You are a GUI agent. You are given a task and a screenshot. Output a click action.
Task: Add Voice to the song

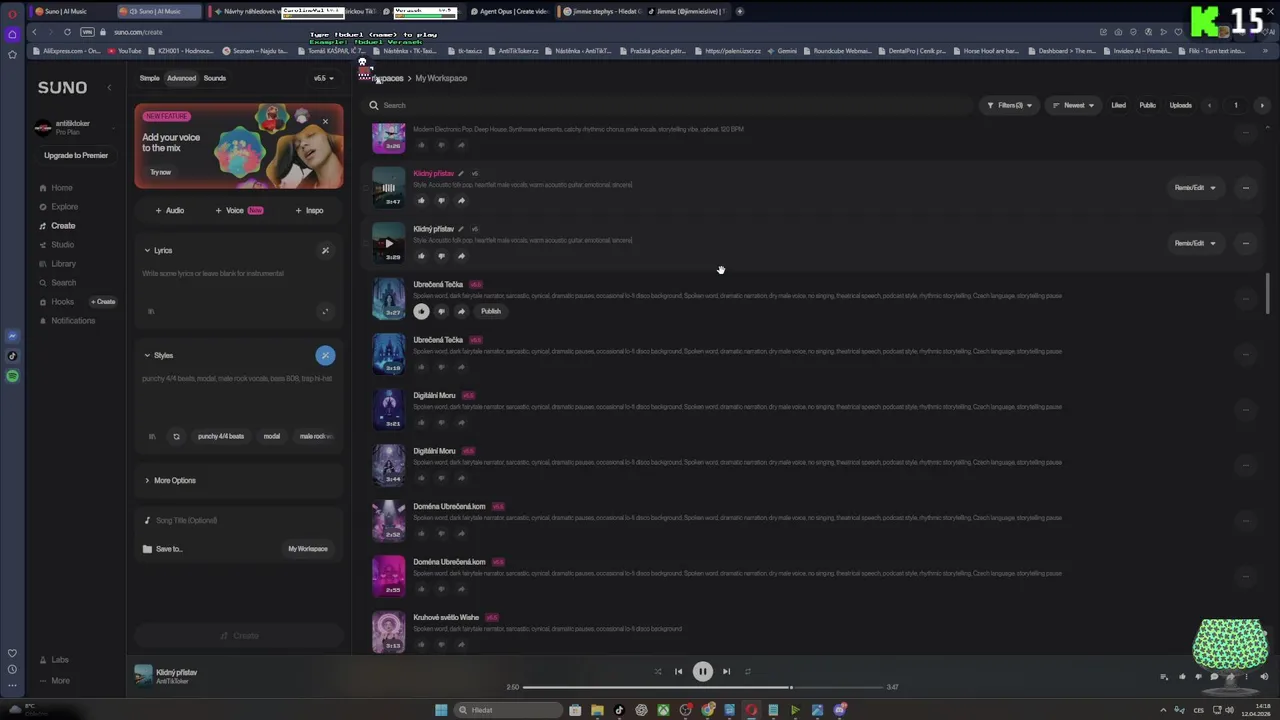tap(239, 210)
